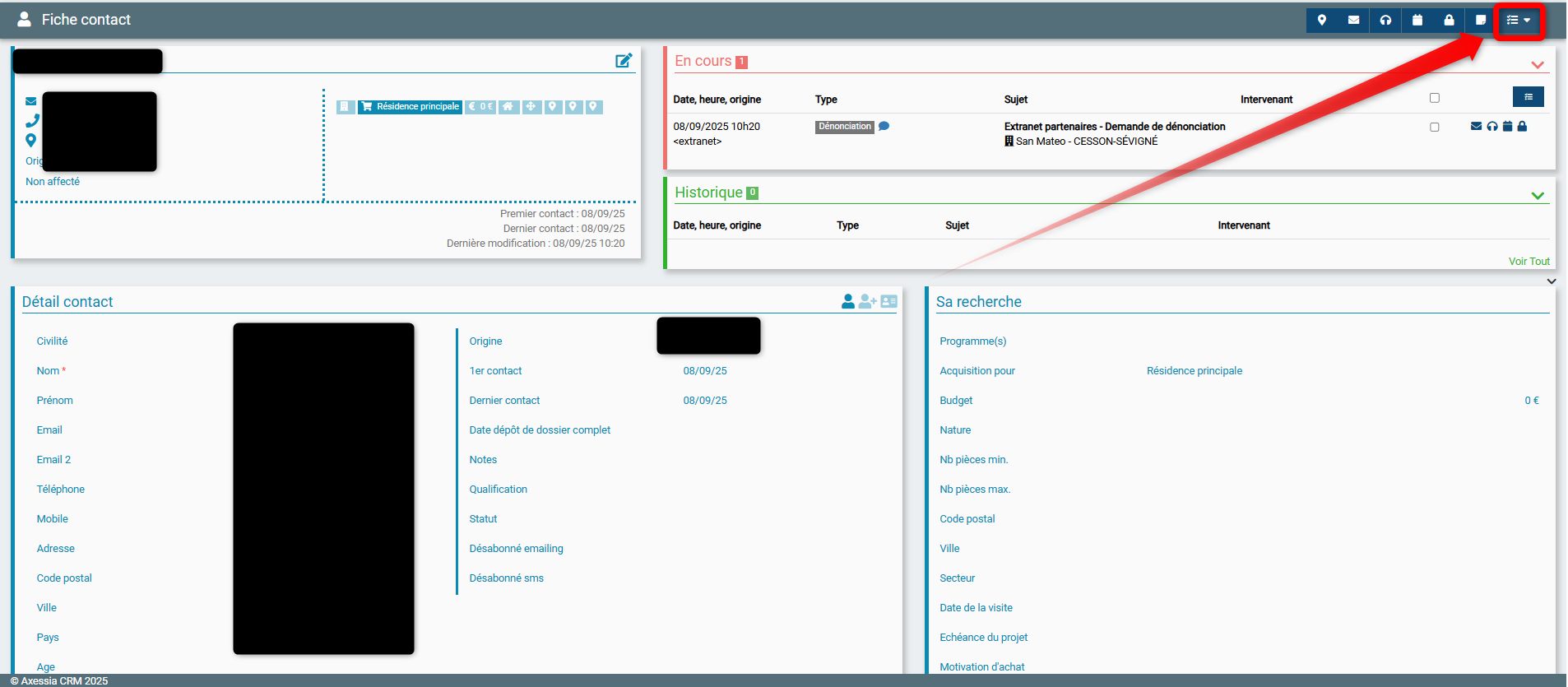Click the Dénonciation type badge
Screen dimensions: 1568x687
[x=844, y=127]
